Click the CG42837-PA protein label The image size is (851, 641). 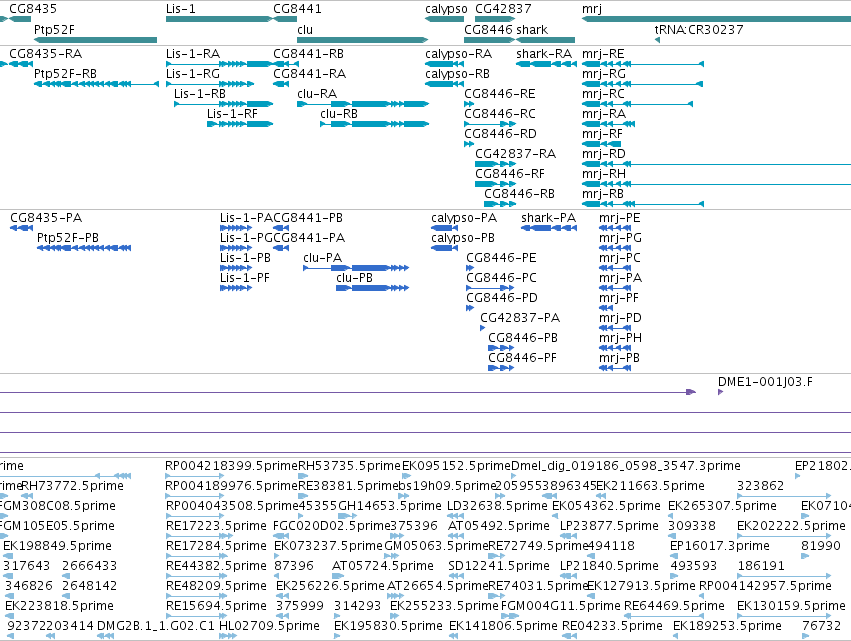pos(520,318)
